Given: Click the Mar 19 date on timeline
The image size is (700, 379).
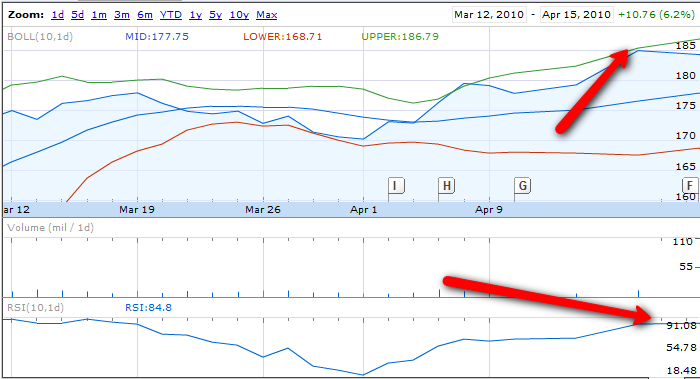Looking at the screenshot, I should 137,210.
